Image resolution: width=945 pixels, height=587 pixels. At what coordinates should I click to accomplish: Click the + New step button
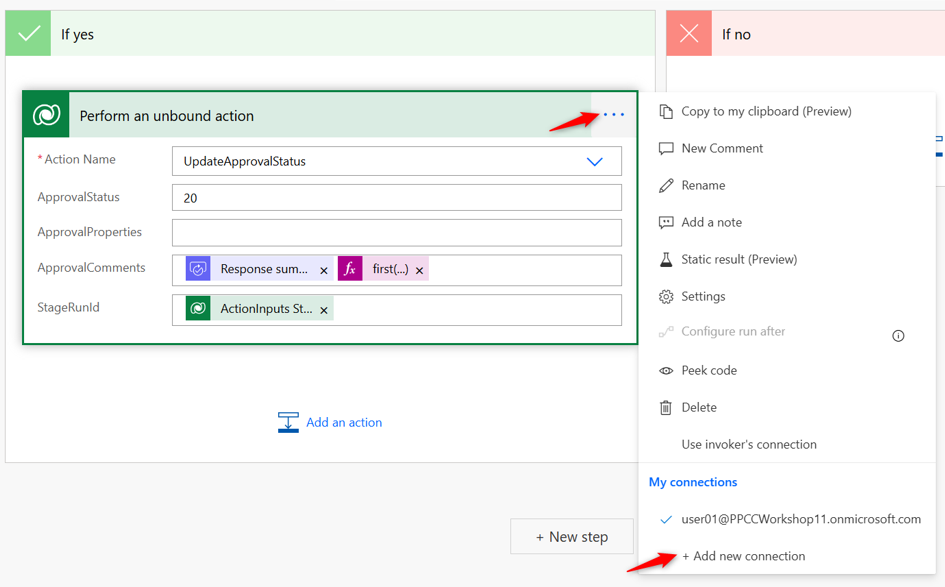(572, 537)
